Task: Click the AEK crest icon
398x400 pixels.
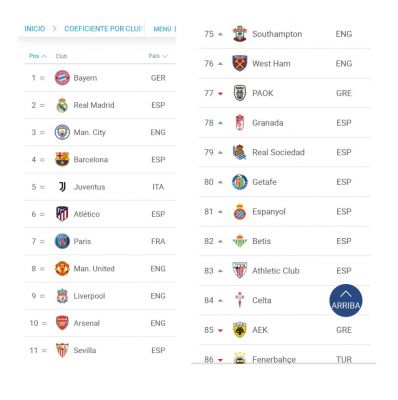Action: tap(240, 330)
